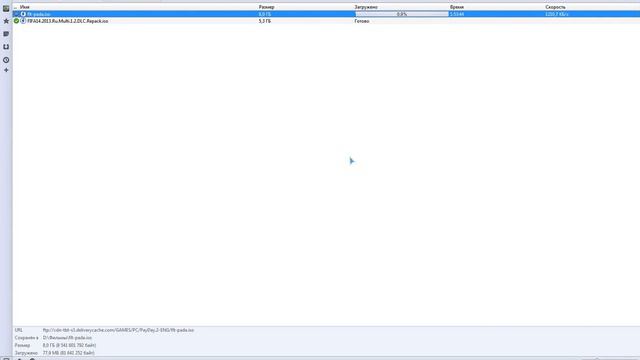Viewport: 640px width, 360px height.
Task: Click the file type icon of FIFA14 row
Action: [x=23, y=21]
